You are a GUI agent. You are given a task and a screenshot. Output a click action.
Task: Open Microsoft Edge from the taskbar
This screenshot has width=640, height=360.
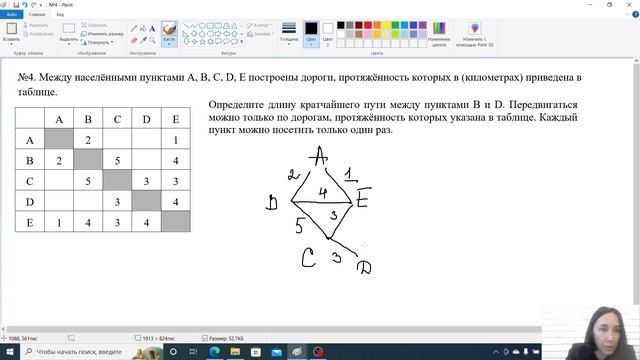[x=214, y=352]
